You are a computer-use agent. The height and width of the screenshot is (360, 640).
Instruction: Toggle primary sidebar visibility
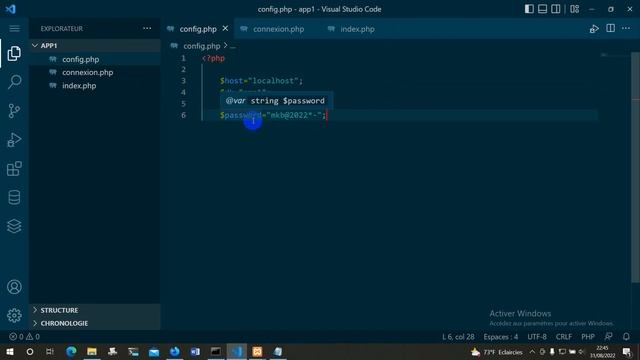[529, 9]
